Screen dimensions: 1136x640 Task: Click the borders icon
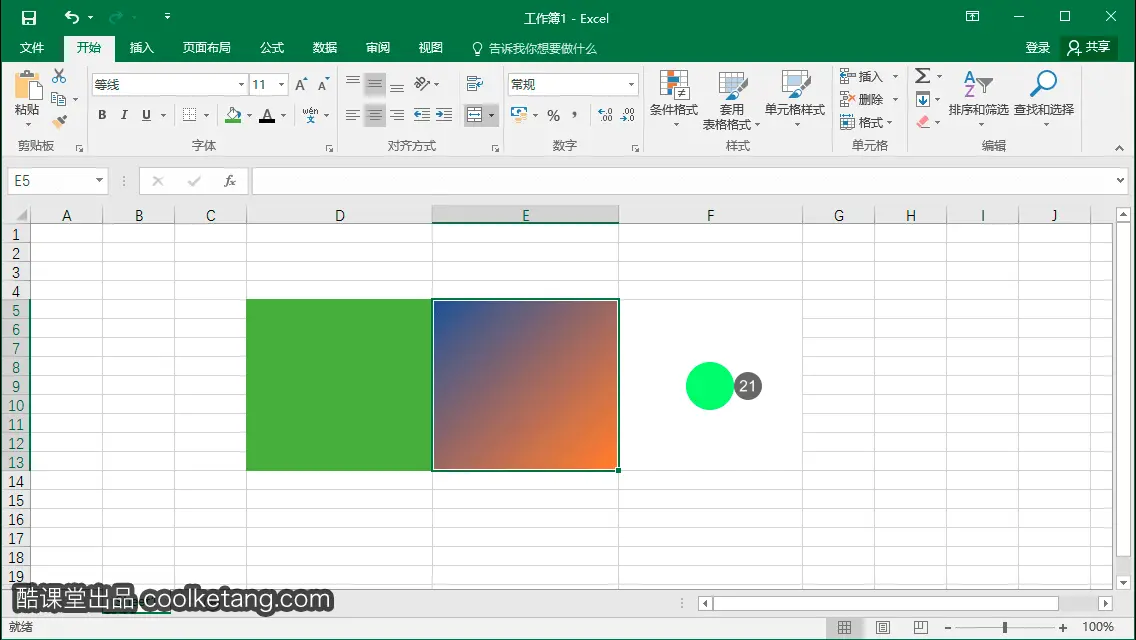189,115
